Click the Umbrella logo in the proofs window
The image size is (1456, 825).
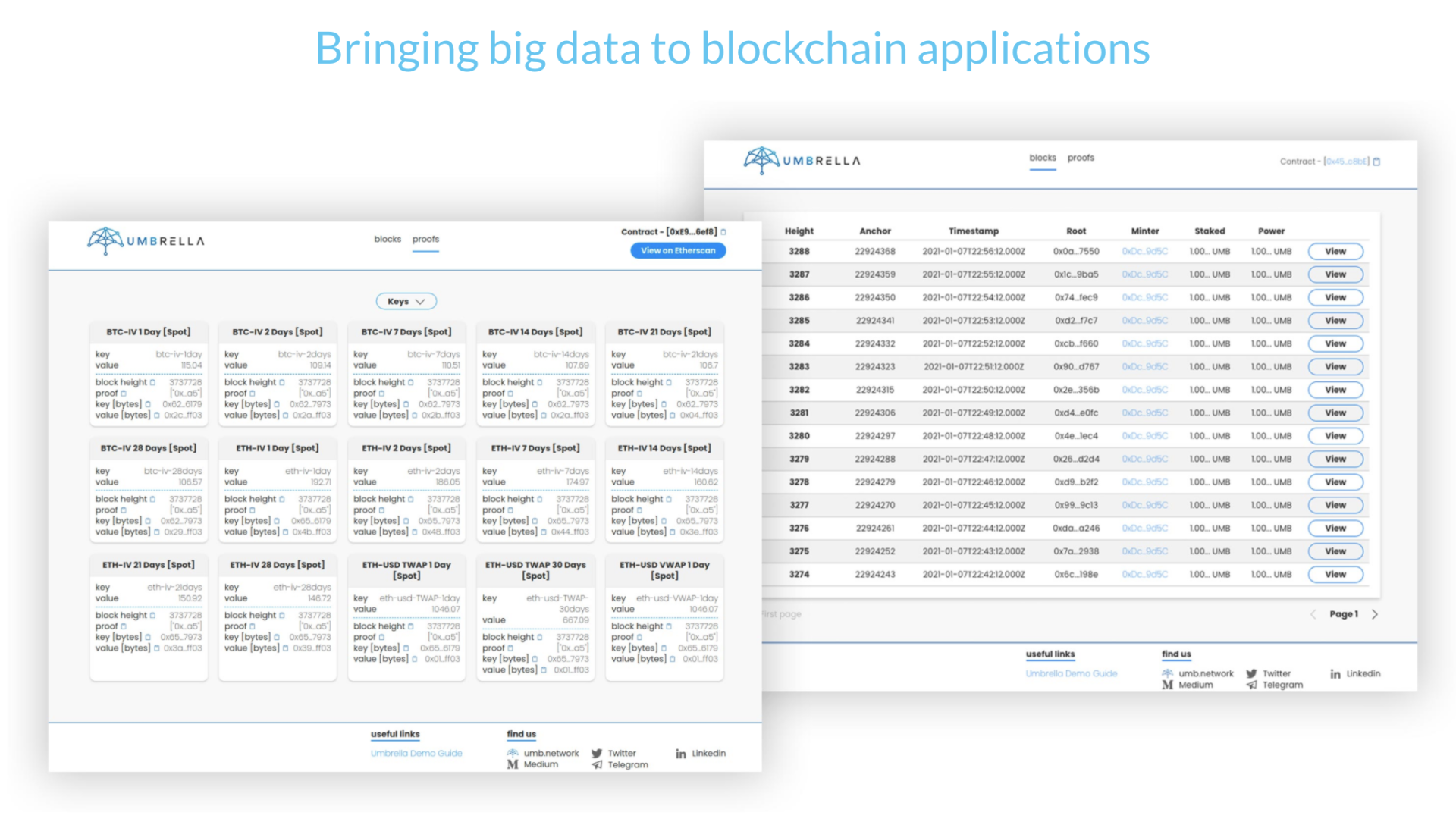pyautogui.click(x=146, y=241)
